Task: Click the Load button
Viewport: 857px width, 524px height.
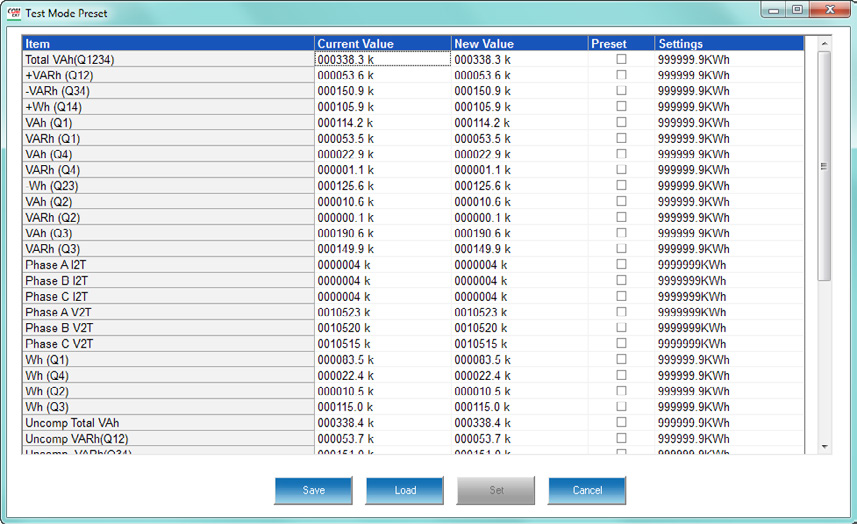Action: pyautogui.click(x=404, y=490)
